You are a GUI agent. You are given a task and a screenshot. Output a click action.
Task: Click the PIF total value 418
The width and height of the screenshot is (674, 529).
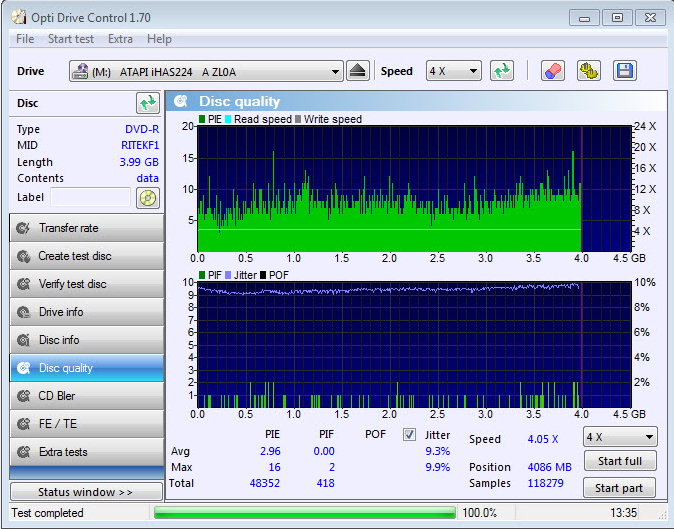point(325,483)
